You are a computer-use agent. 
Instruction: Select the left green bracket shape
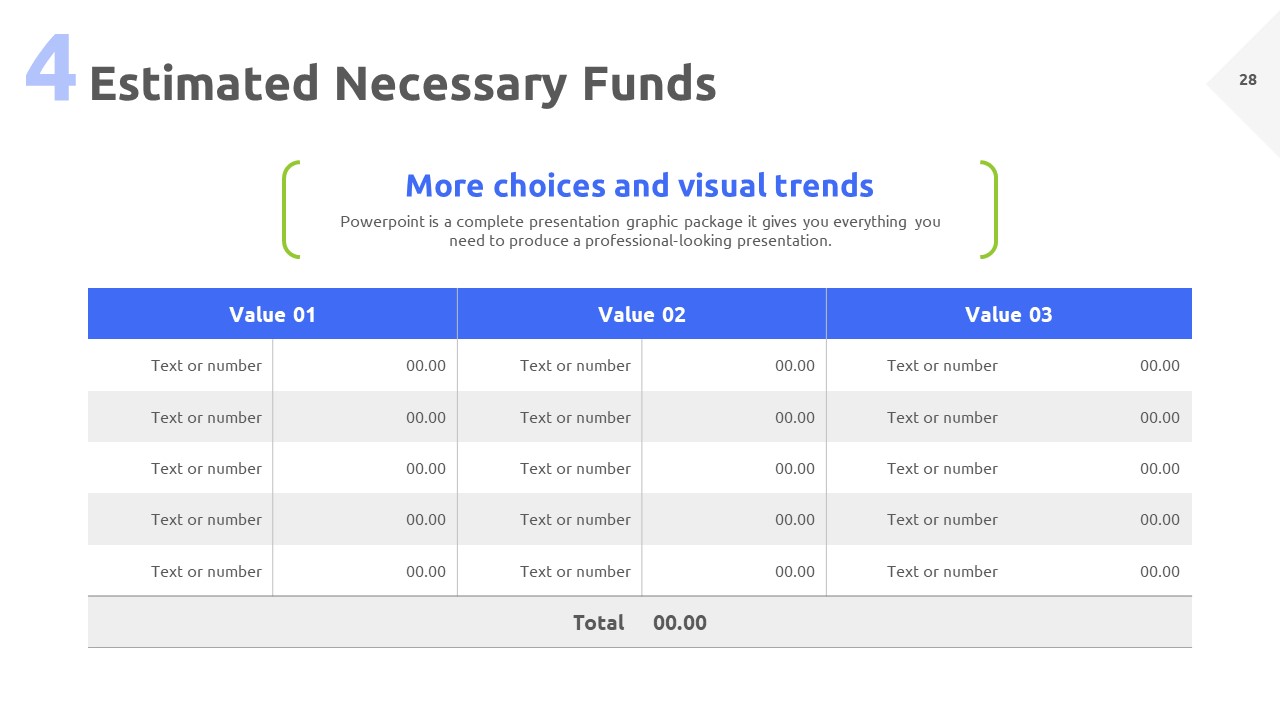(290, 210)
